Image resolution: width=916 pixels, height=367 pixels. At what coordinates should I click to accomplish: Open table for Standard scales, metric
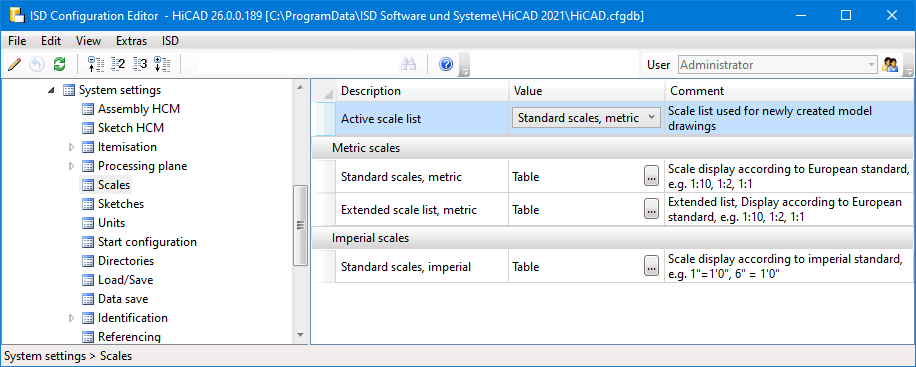point(651,176)
